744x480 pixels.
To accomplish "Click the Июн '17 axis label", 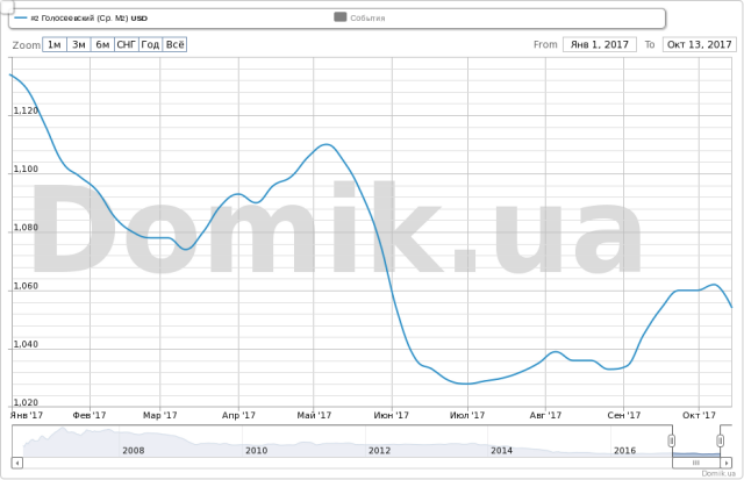I will (x=391, y=415).
